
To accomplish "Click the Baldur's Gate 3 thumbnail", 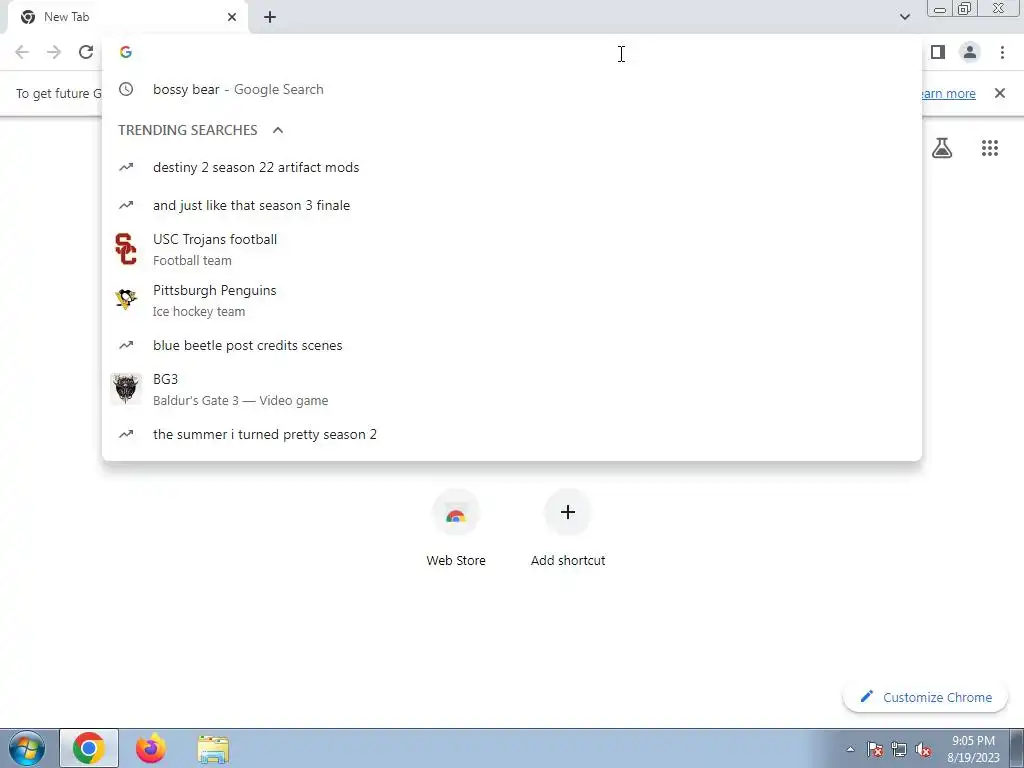I will click(126, 389).
